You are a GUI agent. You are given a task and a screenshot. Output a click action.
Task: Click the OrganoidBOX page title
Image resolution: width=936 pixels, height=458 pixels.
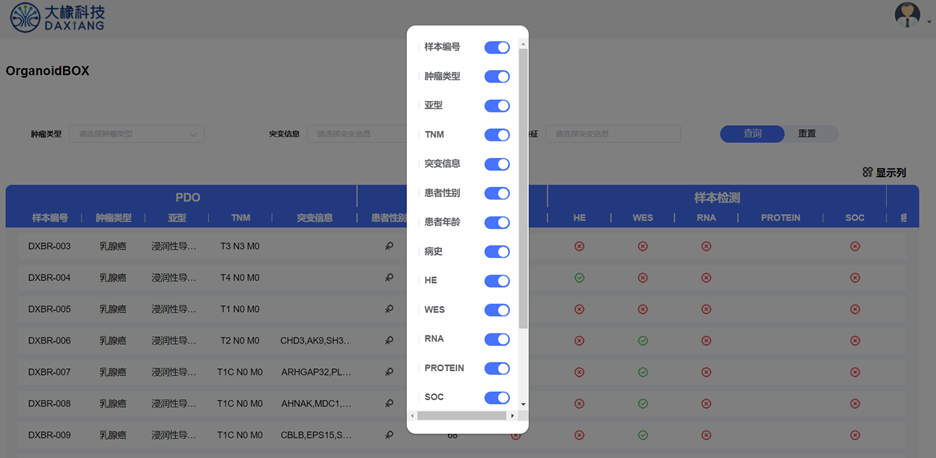[x=48, y=70]
